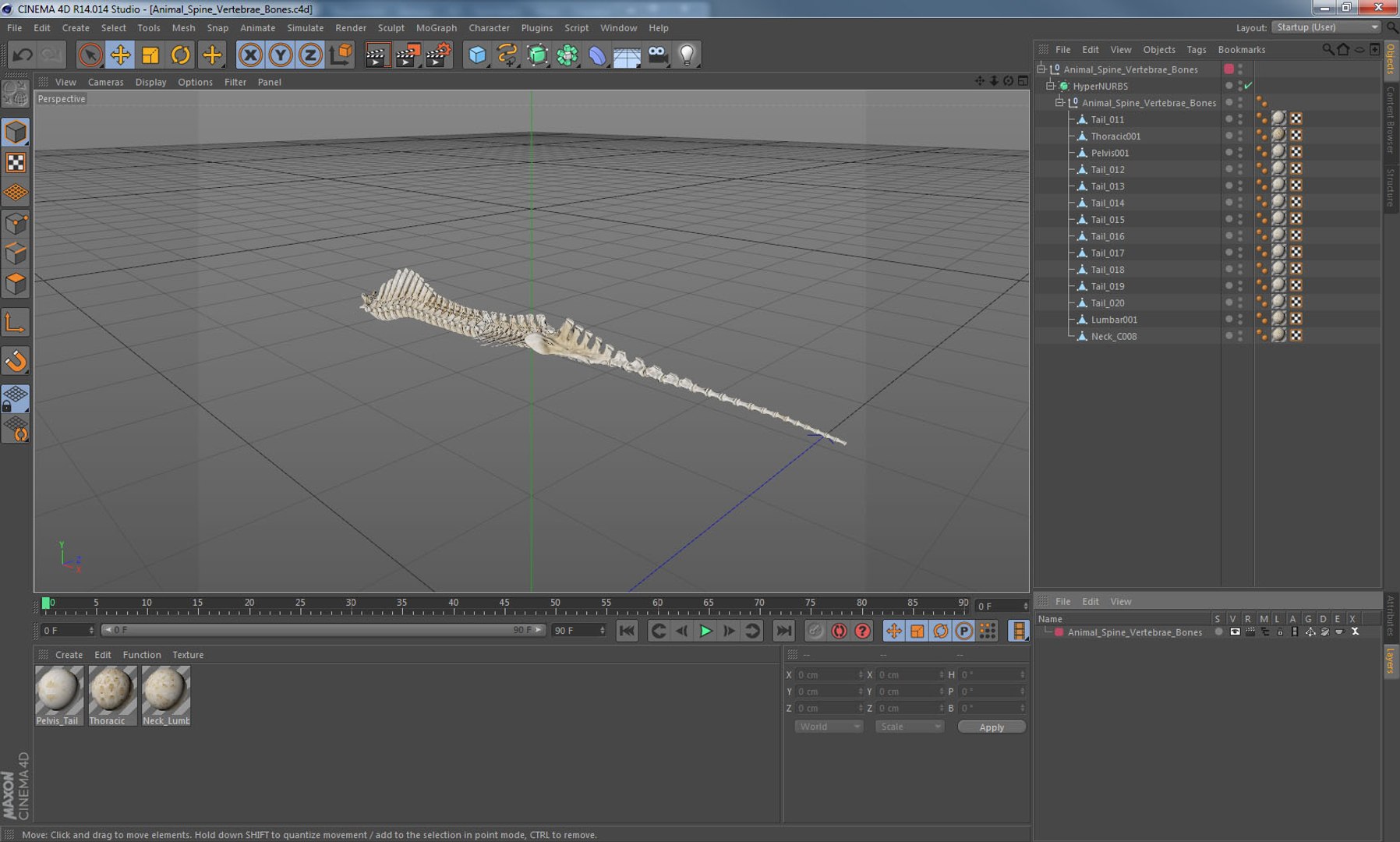Open the light object icon

click(x=687, y=55)
